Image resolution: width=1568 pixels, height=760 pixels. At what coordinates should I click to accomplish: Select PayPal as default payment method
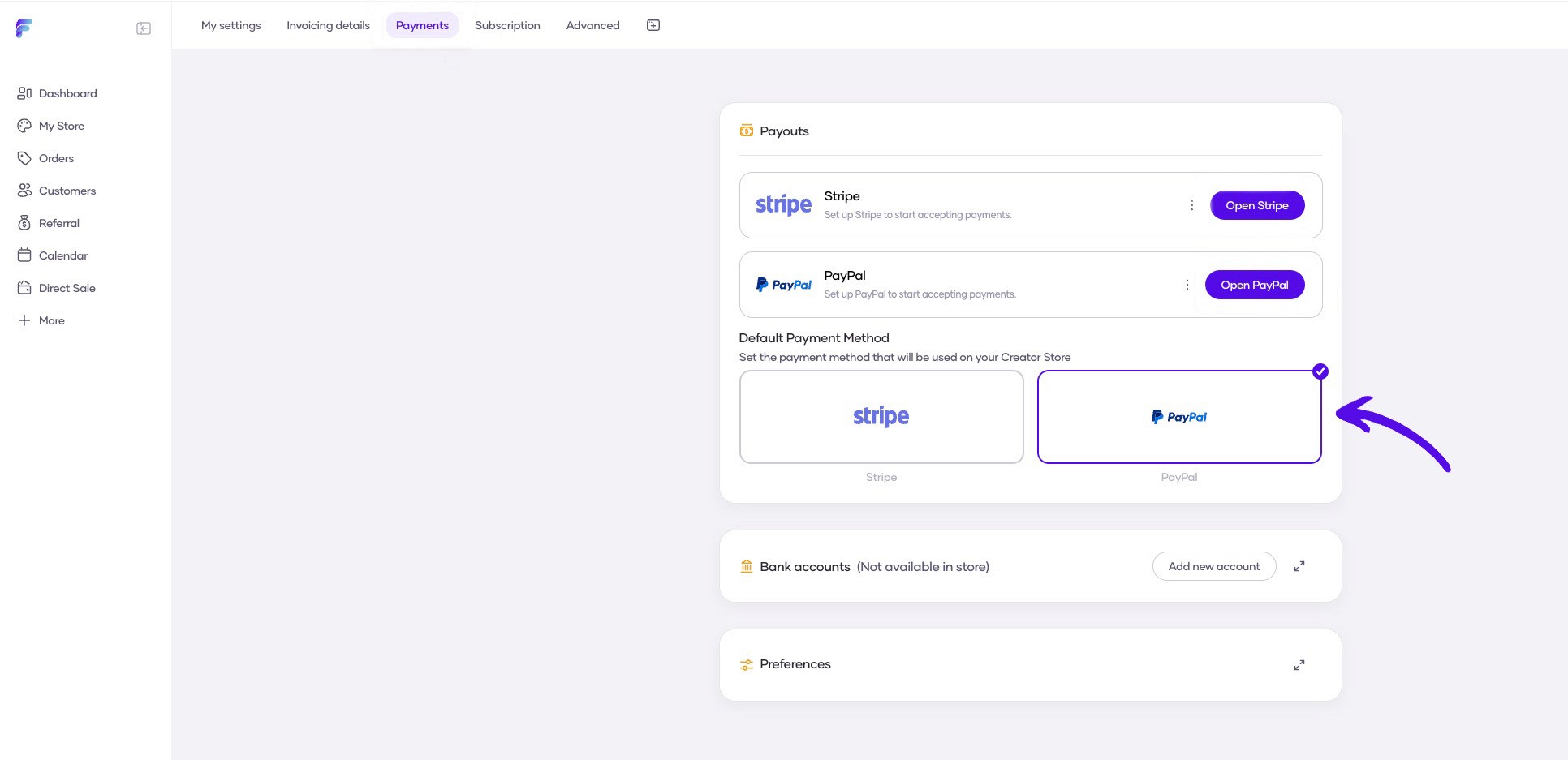point(1179,417)
